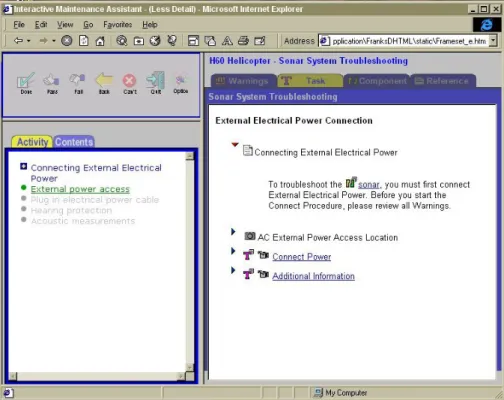Viewport: 504px width, 400px height.
Task: Click the task hammer icon beside Additional Information
Action: (248, 274)
